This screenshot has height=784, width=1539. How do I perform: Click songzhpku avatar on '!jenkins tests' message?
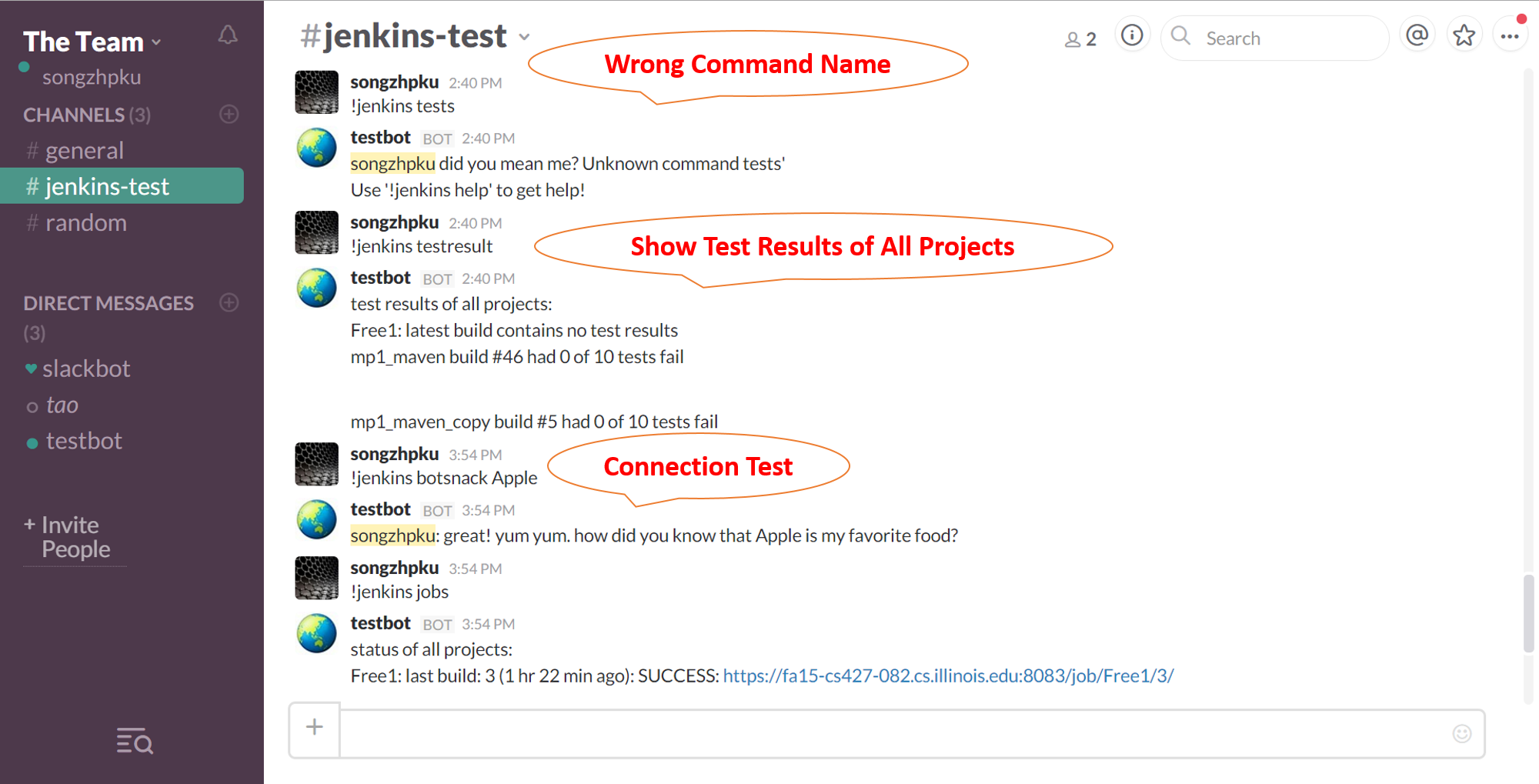[x=316, y=92]
